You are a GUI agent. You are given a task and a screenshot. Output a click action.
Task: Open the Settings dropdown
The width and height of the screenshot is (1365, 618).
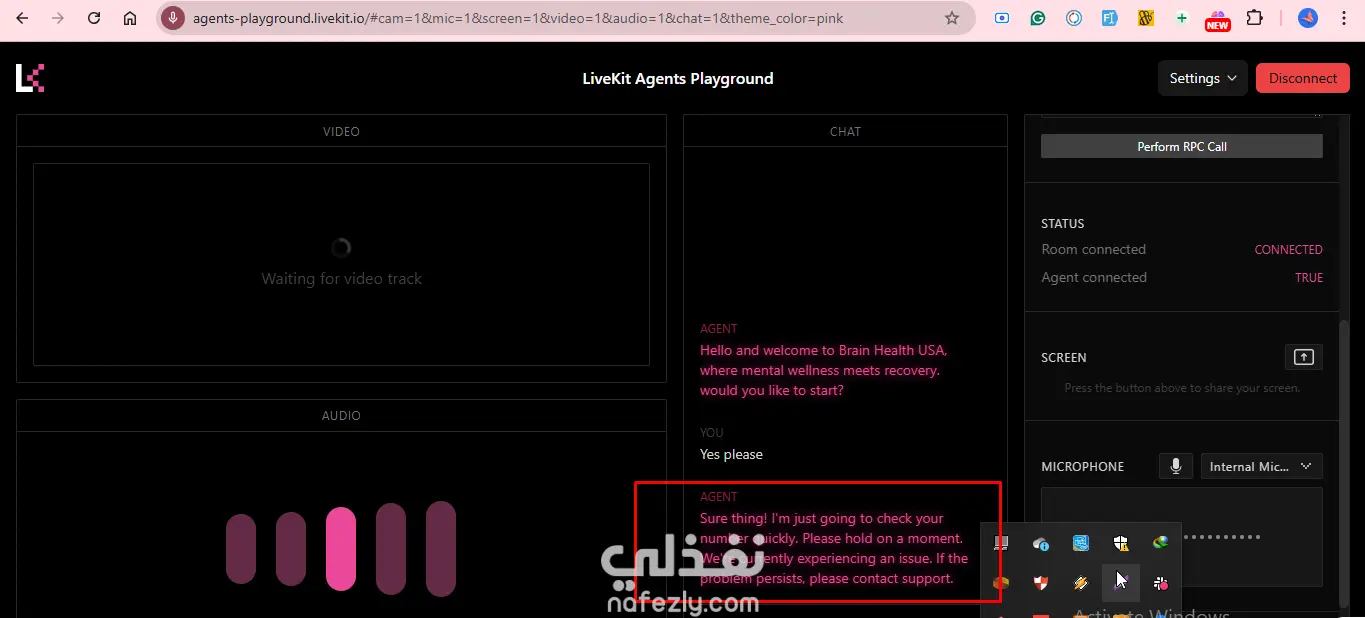pyautogui.click(x=1203, y=78)
